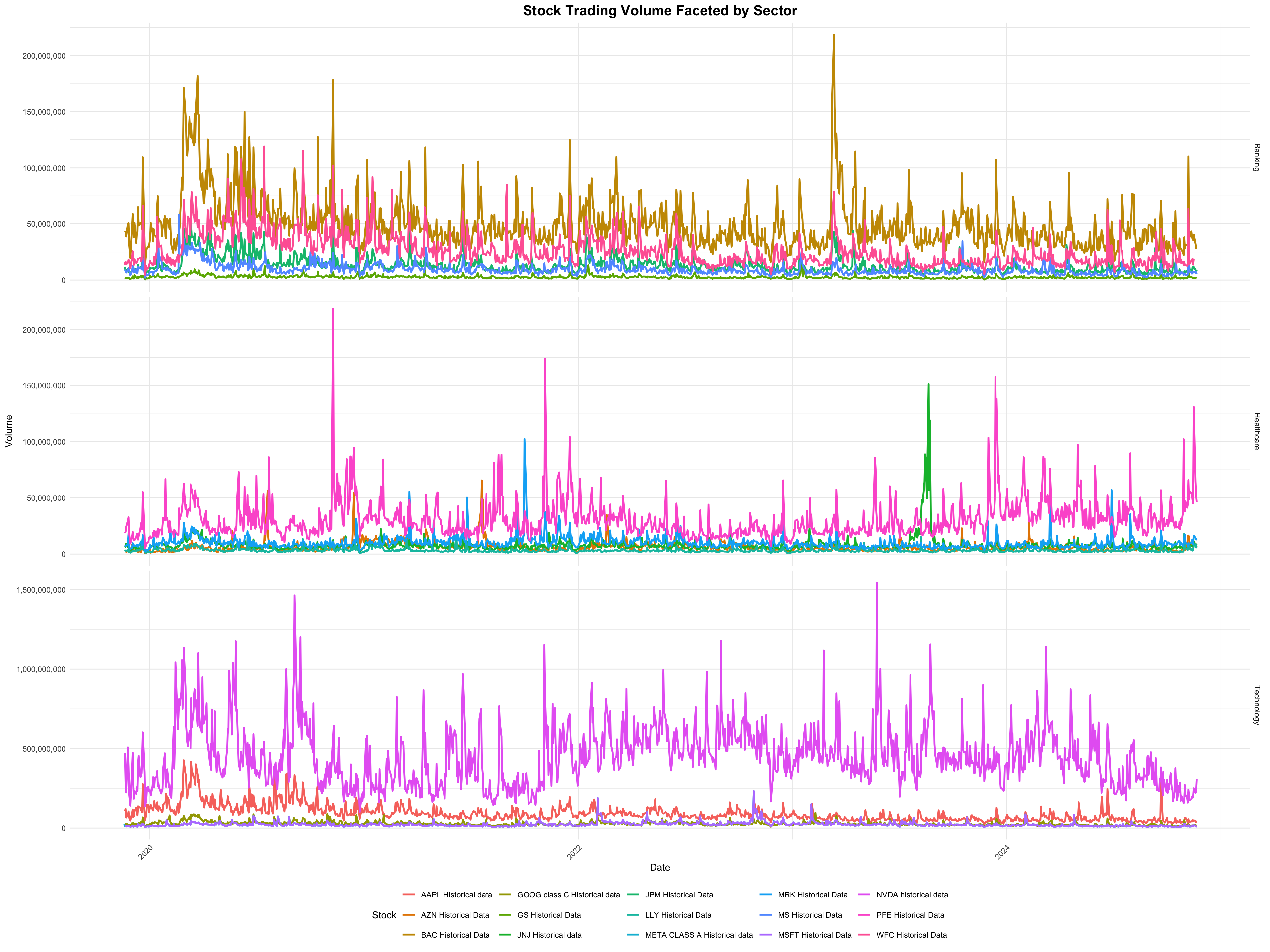Click the Volume y-axis title
Viewport: 1270px width, 952px height.
tap(9, 431)
